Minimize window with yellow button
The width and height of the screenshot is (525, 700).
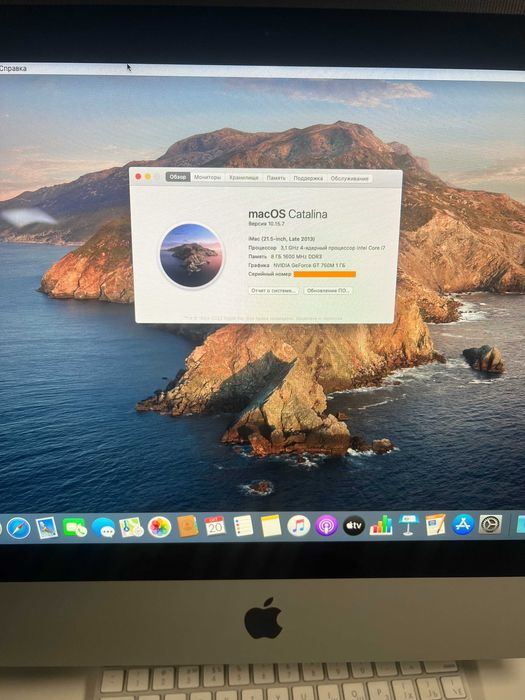click(x=148, y=177)
